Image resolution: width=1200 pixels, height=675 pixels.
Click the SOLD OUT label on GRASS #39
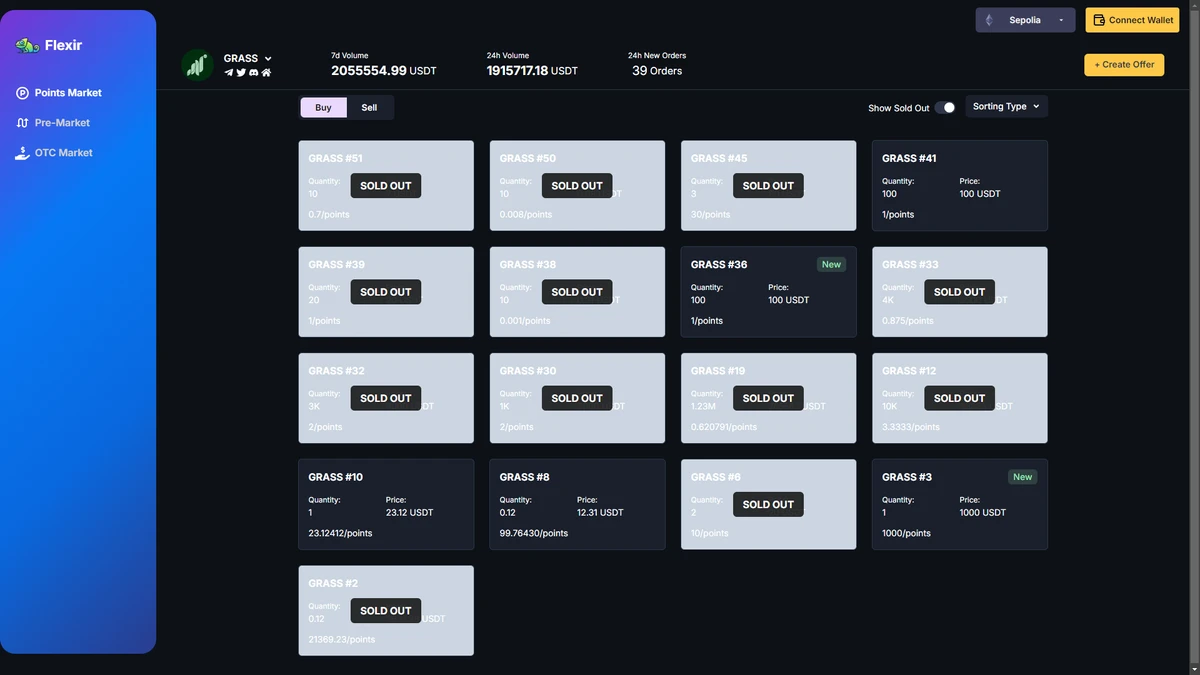386,292
